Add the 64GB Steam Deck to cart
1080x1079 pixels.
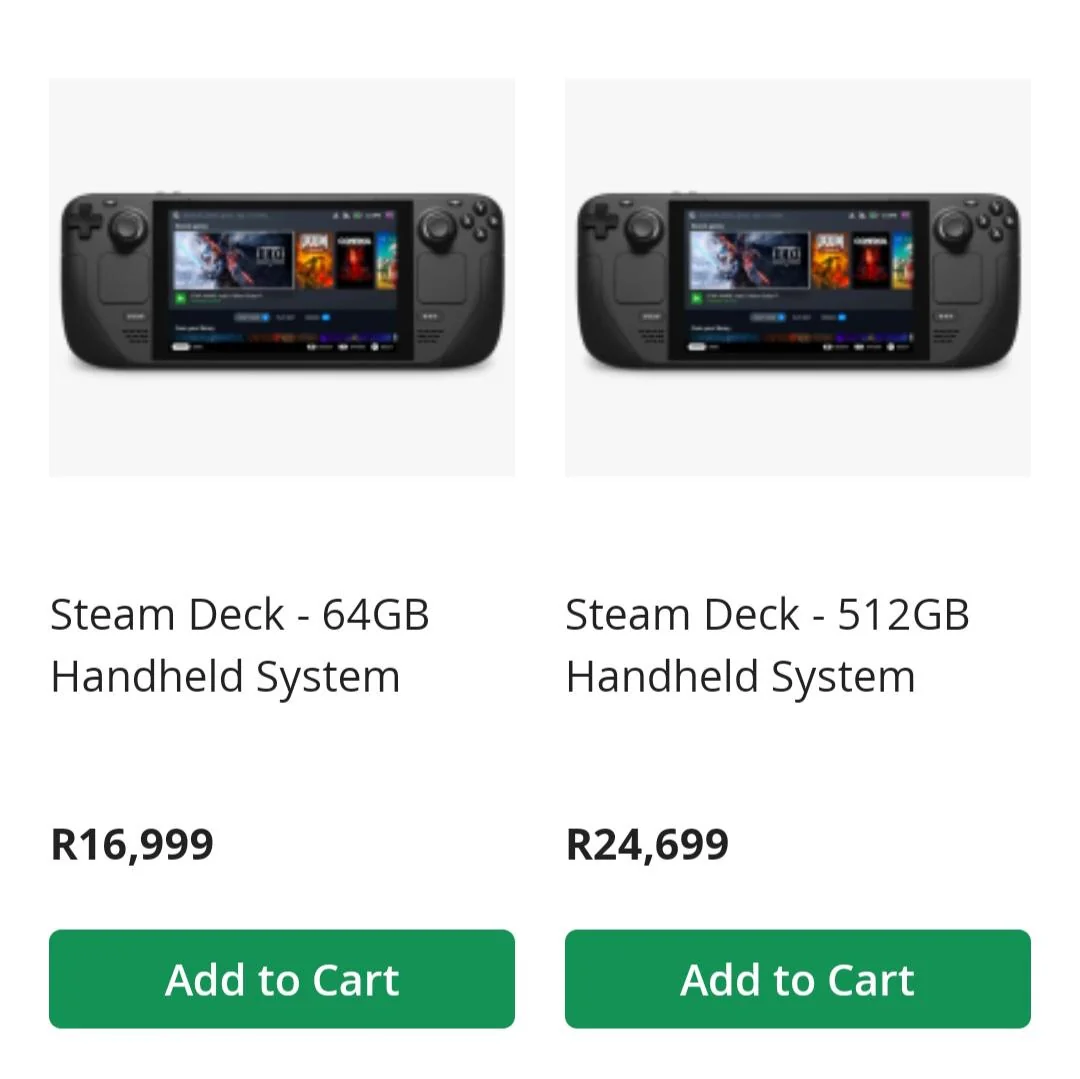click(282, 979)
